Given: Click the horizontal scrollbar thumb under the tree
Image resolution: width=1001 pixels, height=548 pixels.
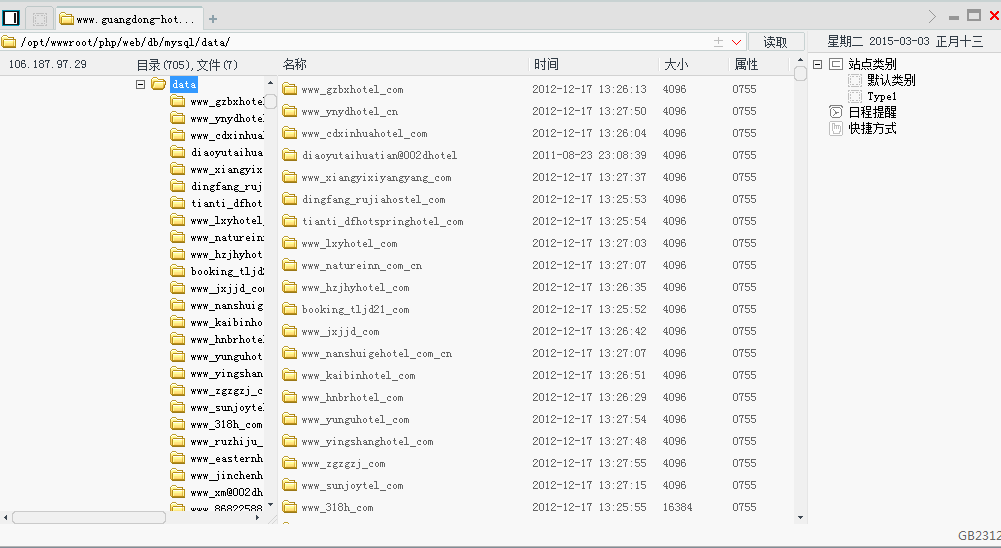Looking at the screenshot, I should (89, 517).
